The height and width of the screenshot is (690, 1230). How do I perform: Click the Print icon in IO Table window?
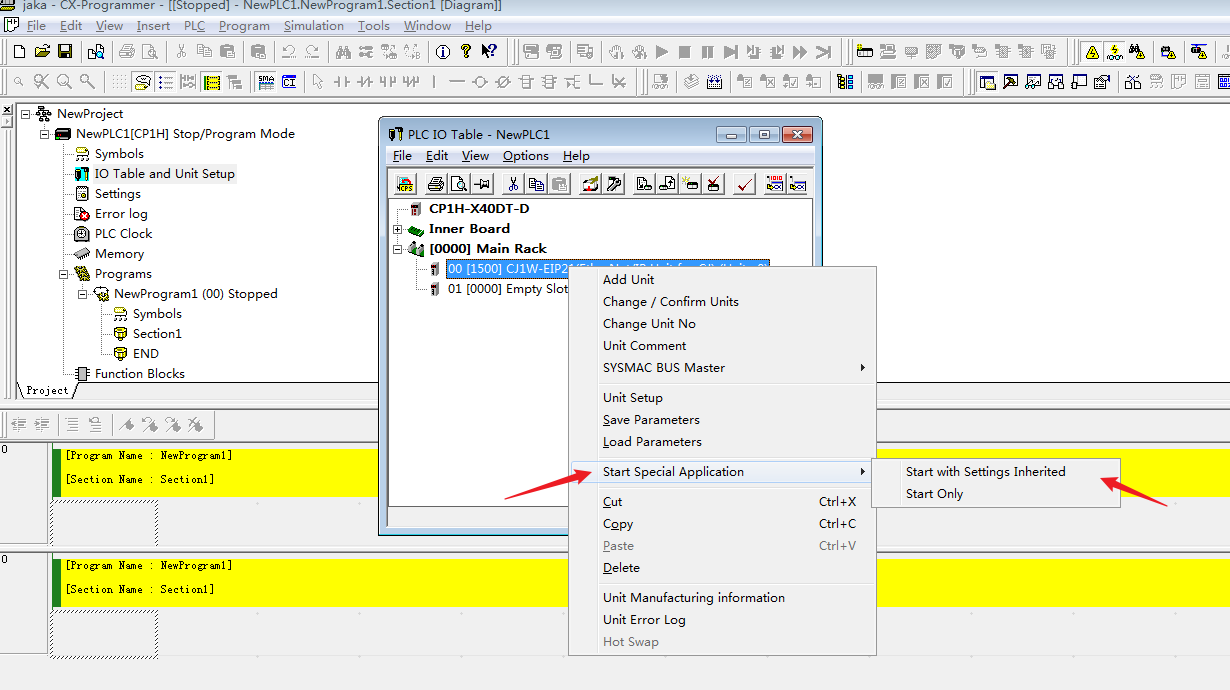coord(435,184)
